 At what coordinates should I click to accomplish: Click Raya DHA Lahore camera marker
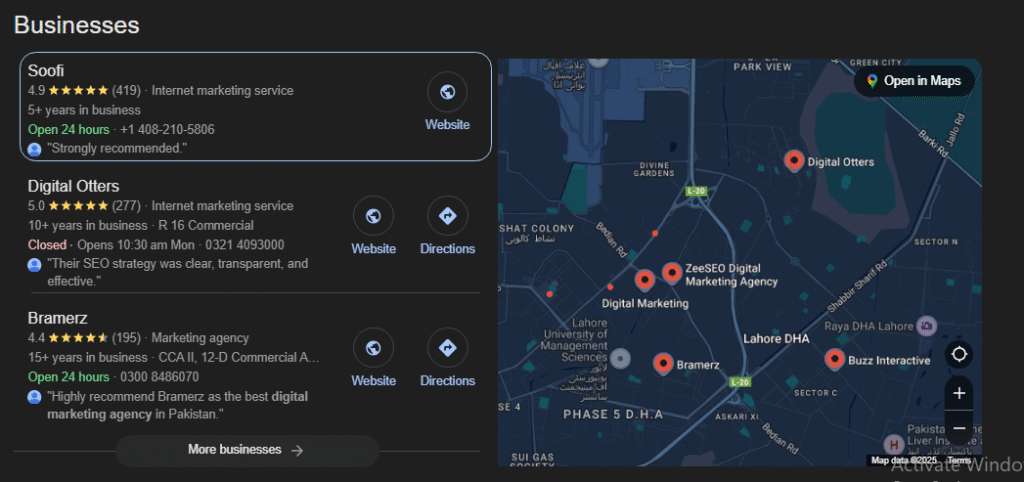(926, 325)
